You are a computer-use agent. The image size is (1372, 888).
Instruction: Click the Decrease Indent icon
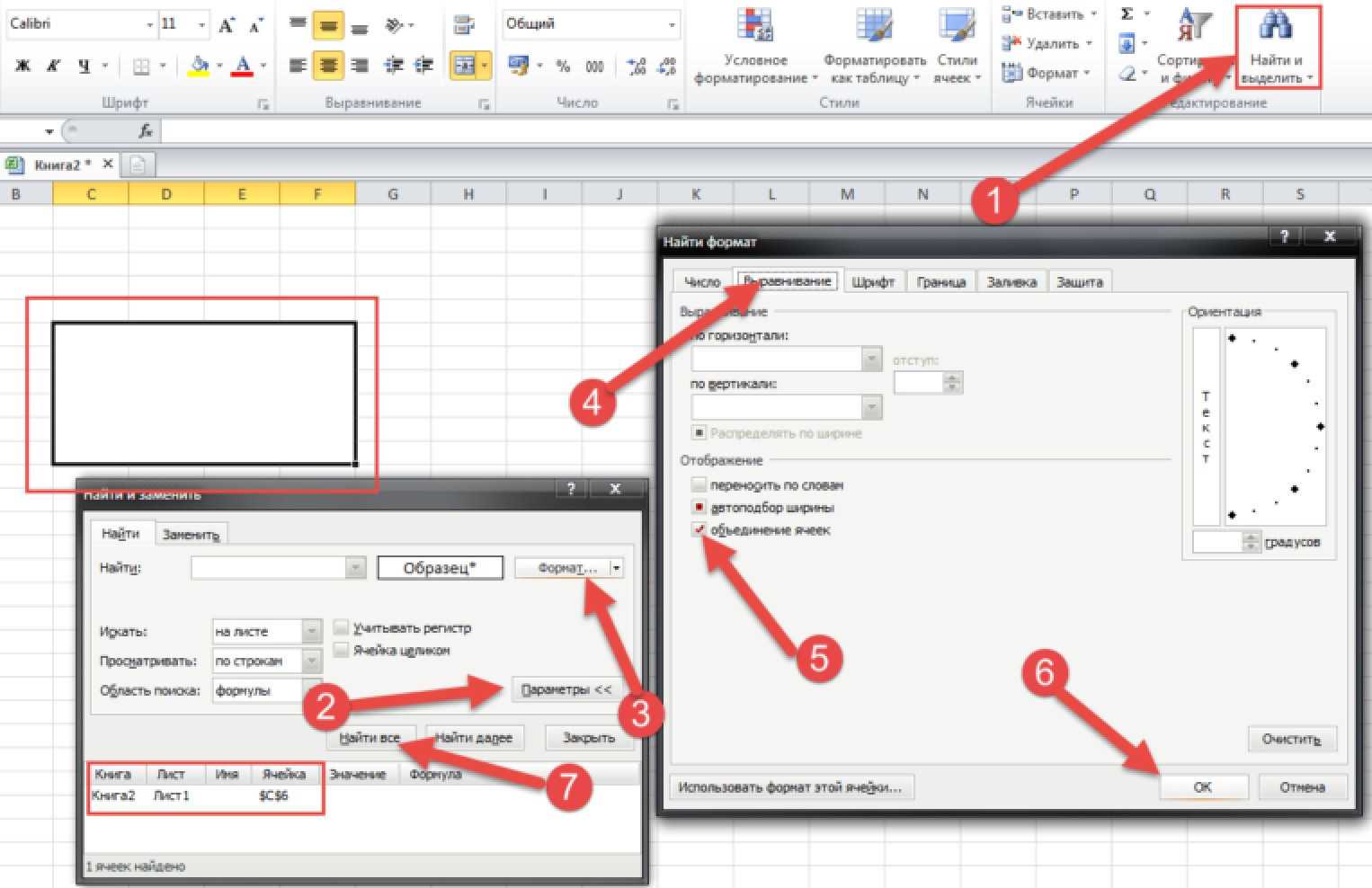tap(394, 66)
